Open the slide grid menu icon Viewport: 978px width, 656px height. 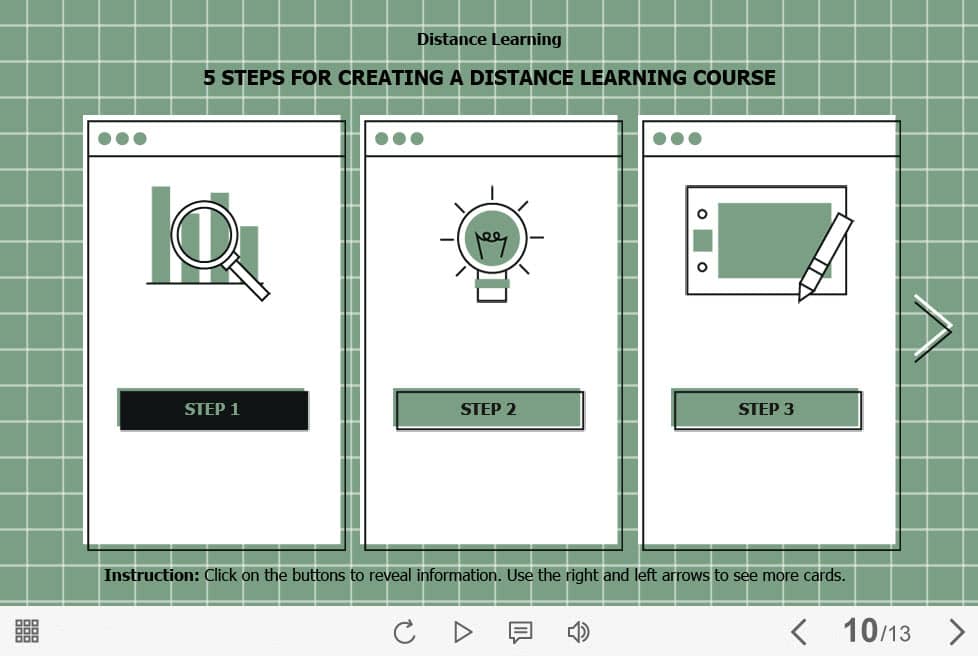click(x=27, y=631)
